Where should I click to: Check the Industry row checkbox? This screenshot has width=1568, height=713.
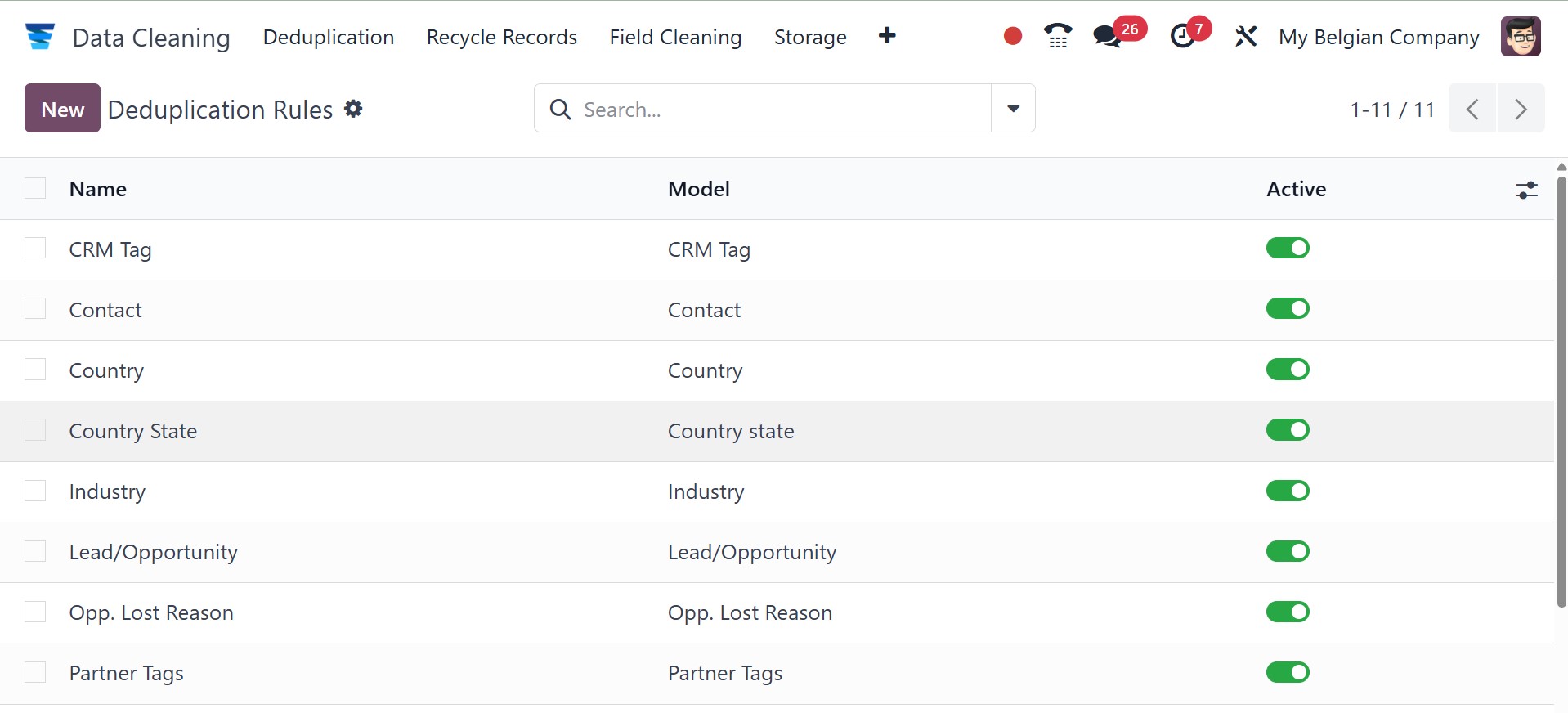point(35,491)
